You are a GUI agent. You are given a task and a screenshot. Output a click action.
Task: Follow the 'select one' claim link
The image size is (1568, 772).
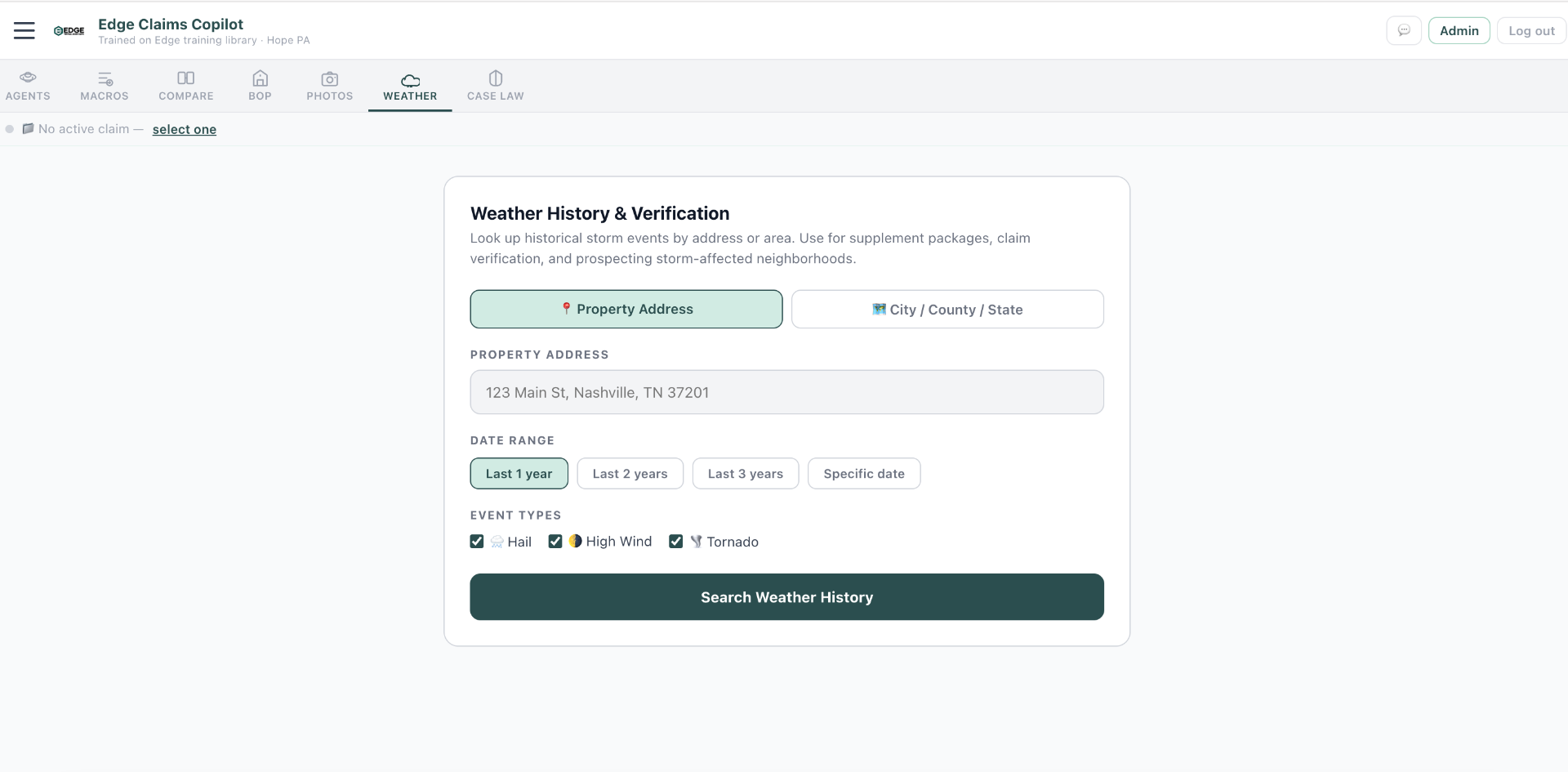(185, 129)
